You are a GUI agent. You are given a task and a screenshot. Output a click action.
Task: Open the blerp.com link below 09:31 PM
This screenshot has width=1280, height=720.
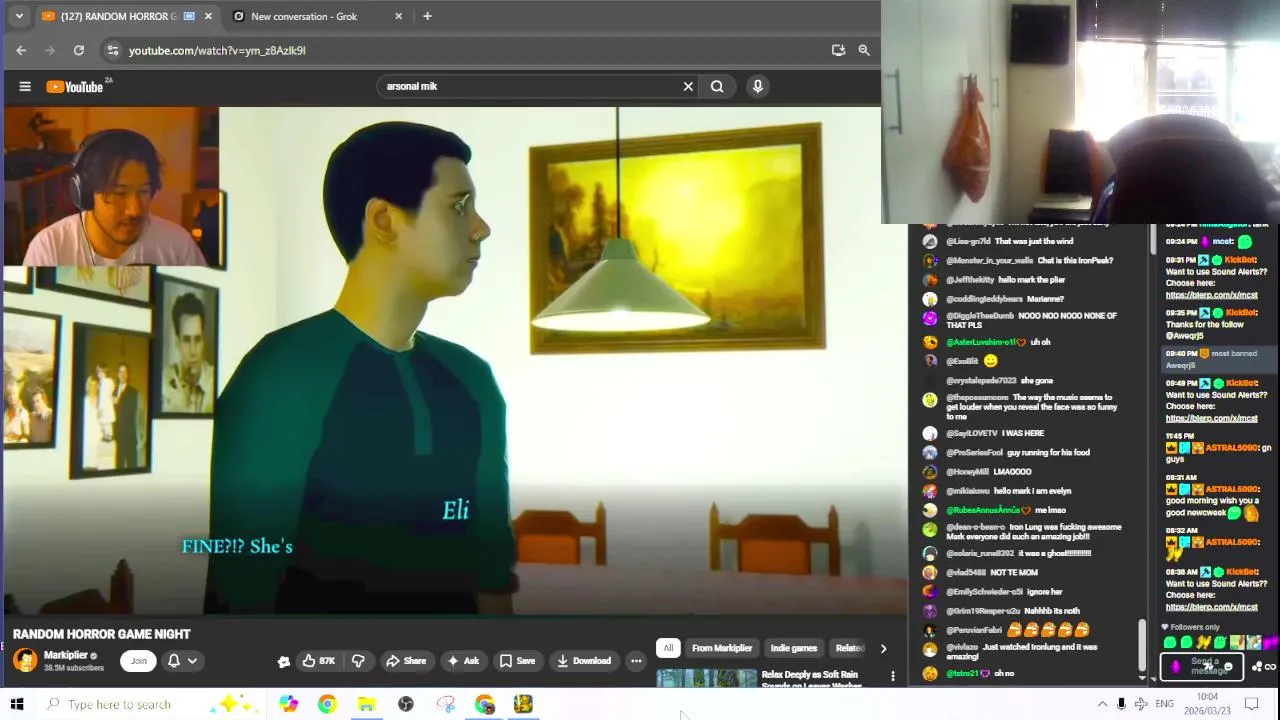[x=1211, y=295]
